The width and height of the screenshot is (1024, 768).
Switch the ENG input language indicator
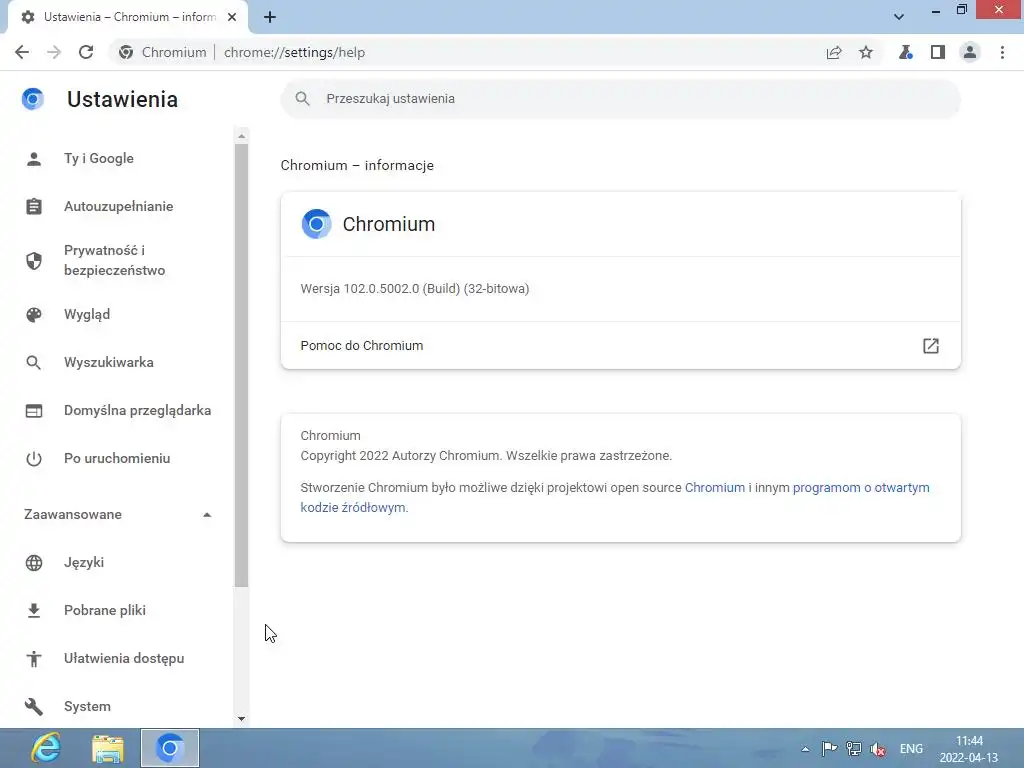coord(911,749)
